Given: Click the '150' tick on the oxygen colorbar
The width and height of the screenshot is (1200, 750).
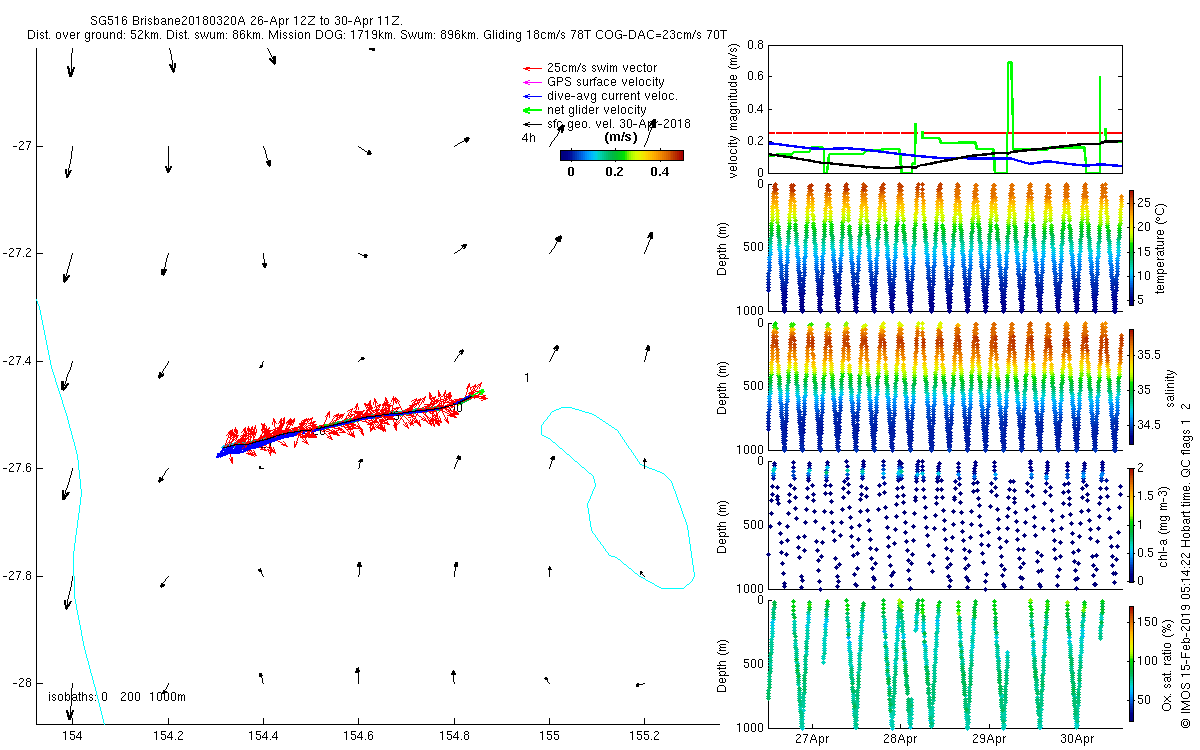Looking at the screenshot, I should [1147, 622].
